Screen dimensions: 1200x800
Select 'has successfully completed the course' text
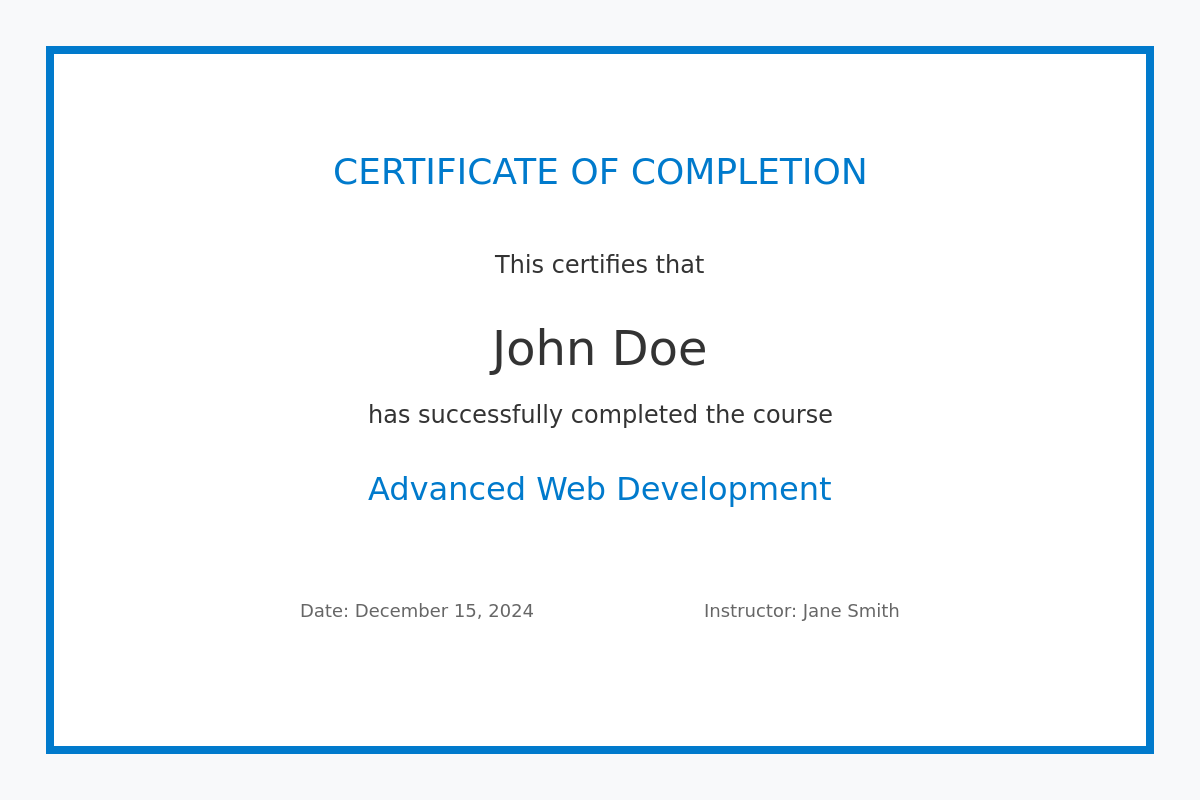coord(600,415)
